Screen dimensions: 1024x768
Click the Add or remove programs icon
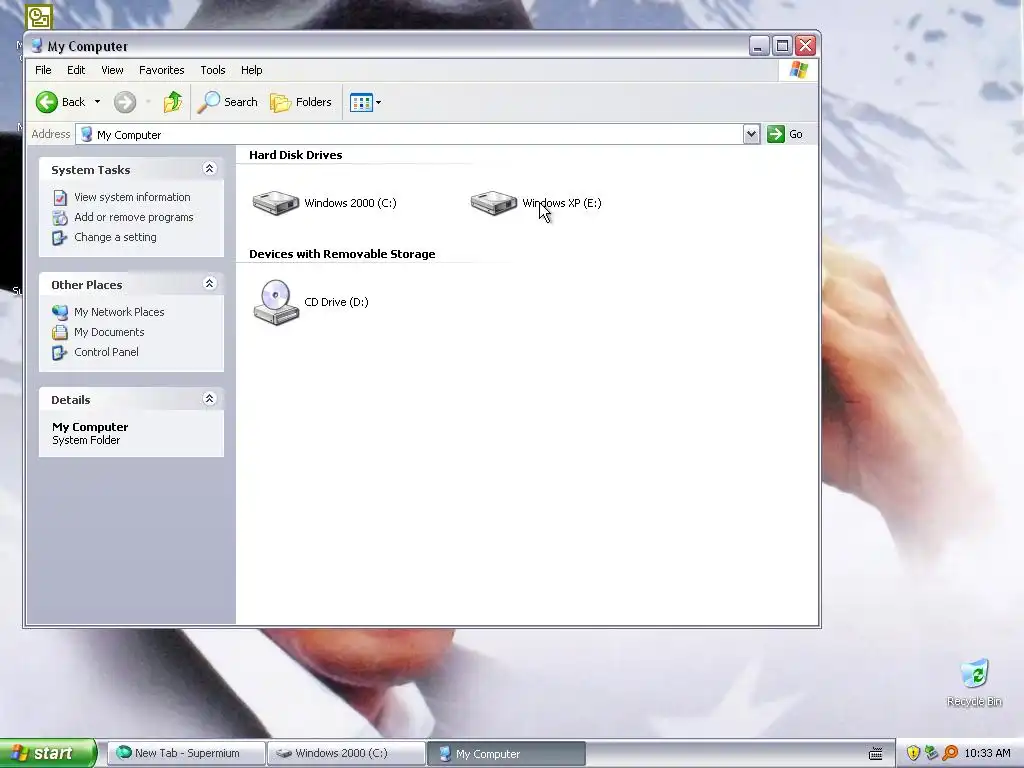pos(60,217)
